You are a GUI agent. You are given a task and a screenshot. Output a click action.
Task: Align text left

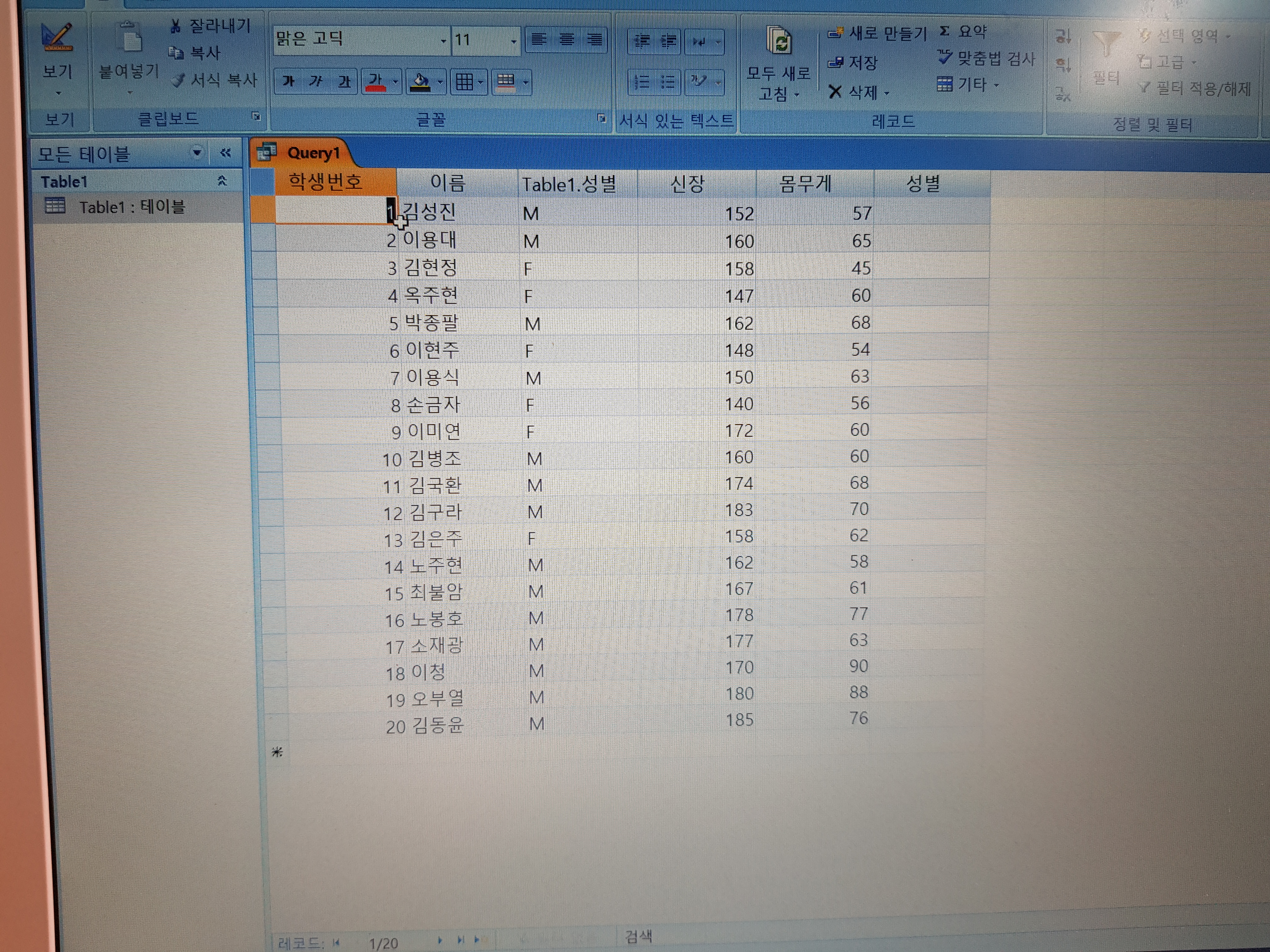tap(538, 40)
